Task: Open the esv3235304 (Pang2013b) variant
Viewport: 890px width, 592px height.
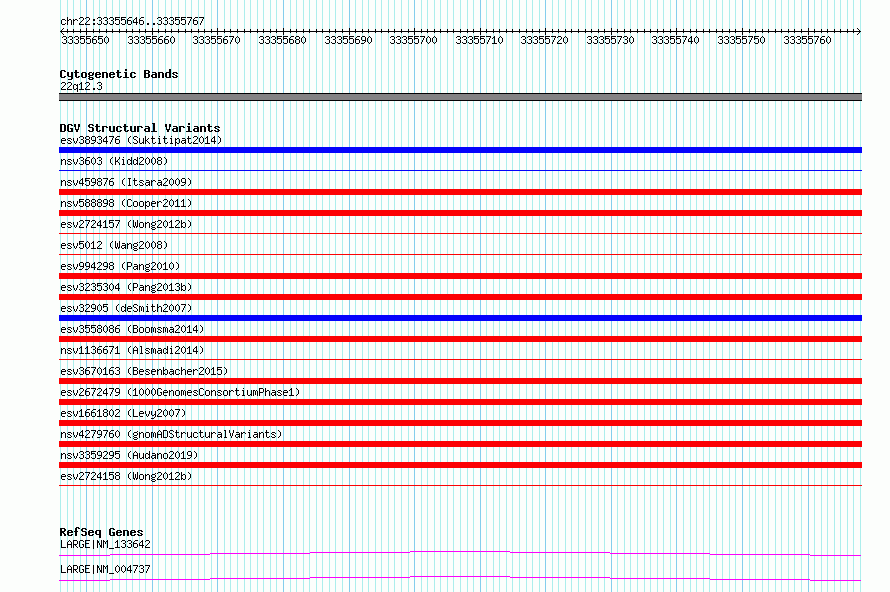Action: click(x=126, y=287)
